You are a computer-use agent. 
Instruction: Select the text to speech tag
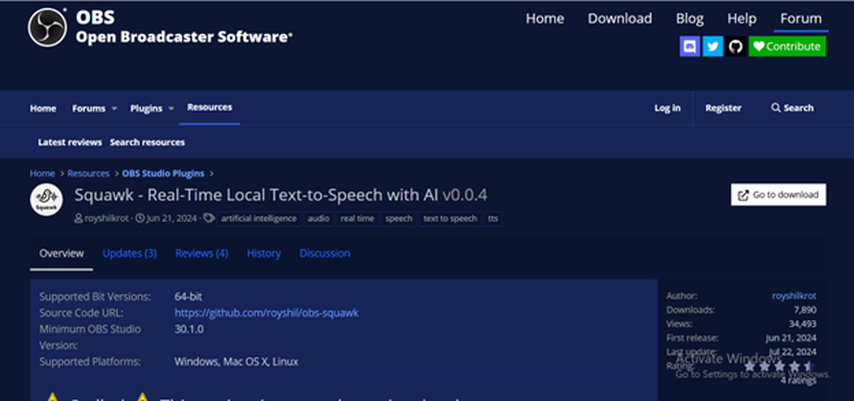(450, 218)
